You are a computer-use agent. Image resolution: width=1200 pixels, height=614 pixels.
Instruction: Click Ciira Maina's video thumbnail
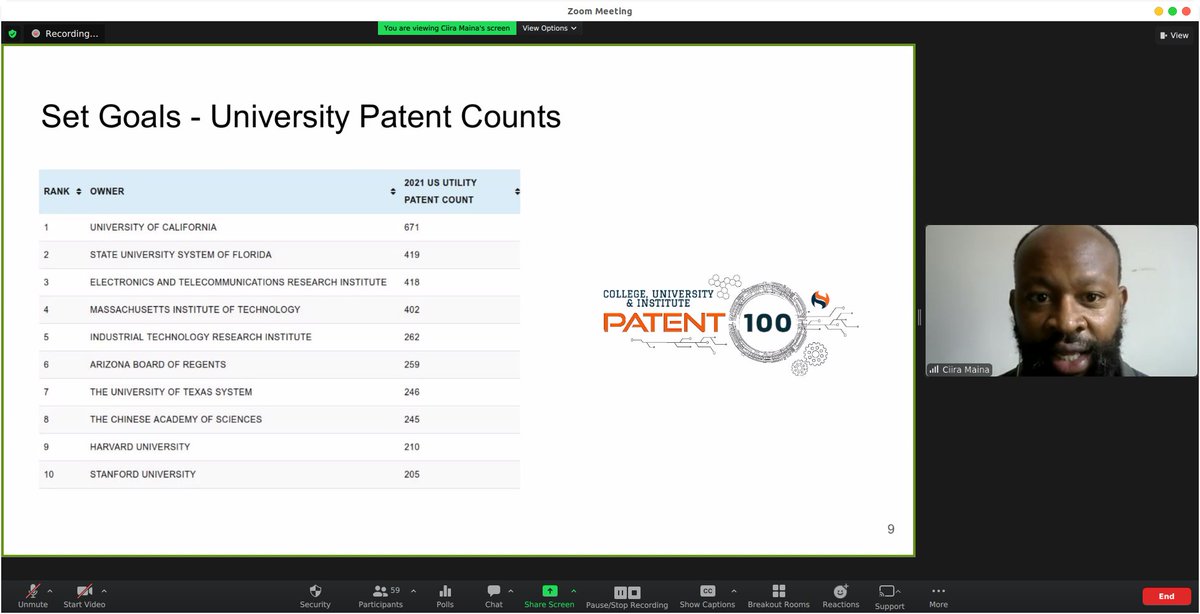pos(1061,300)
